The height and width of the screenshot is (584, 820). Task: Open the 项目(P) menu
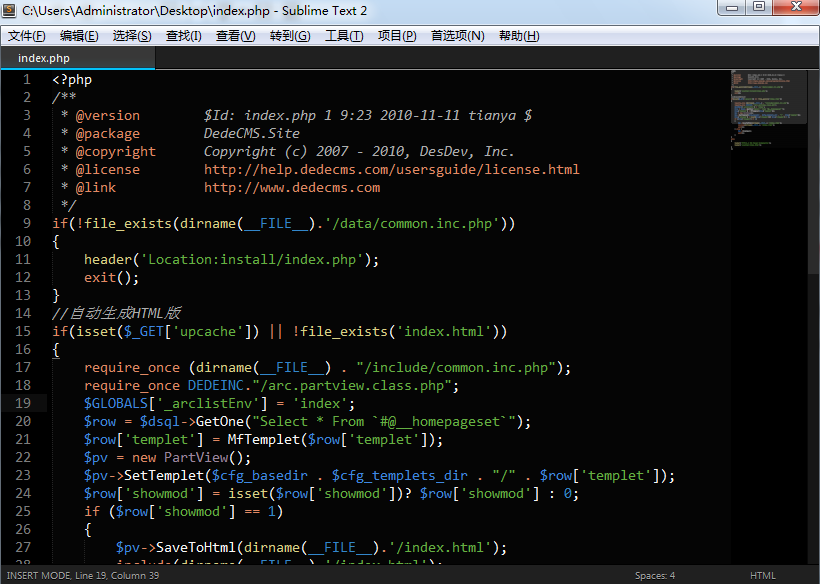(397, 36)
